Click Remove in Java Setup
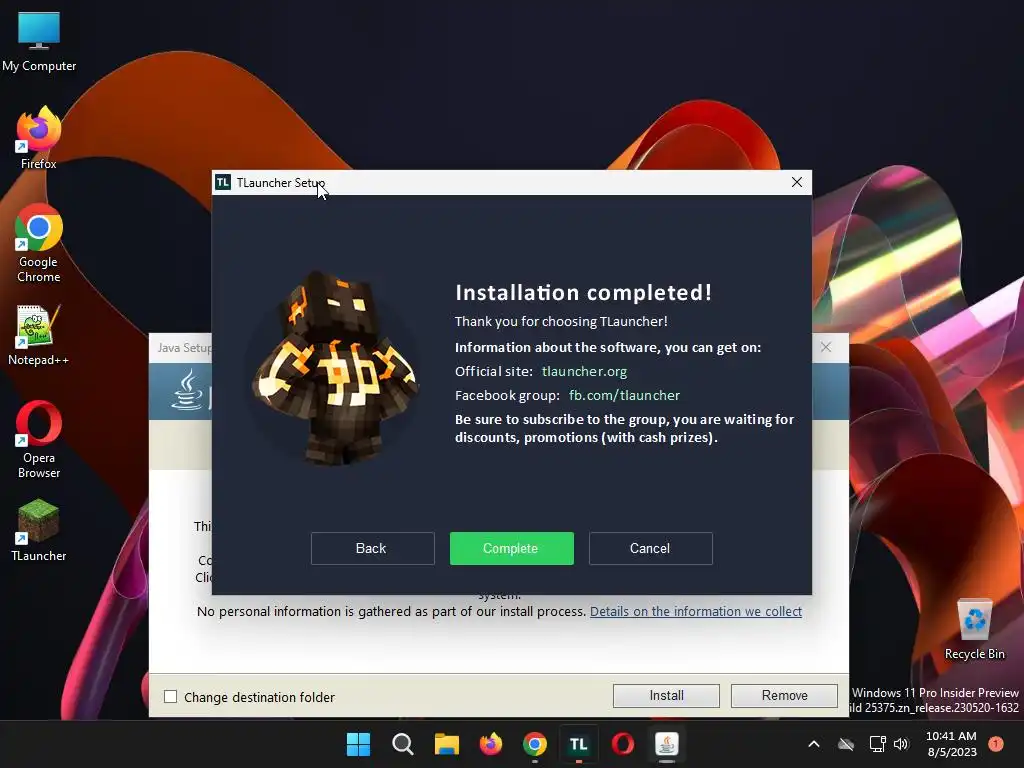 784,696
